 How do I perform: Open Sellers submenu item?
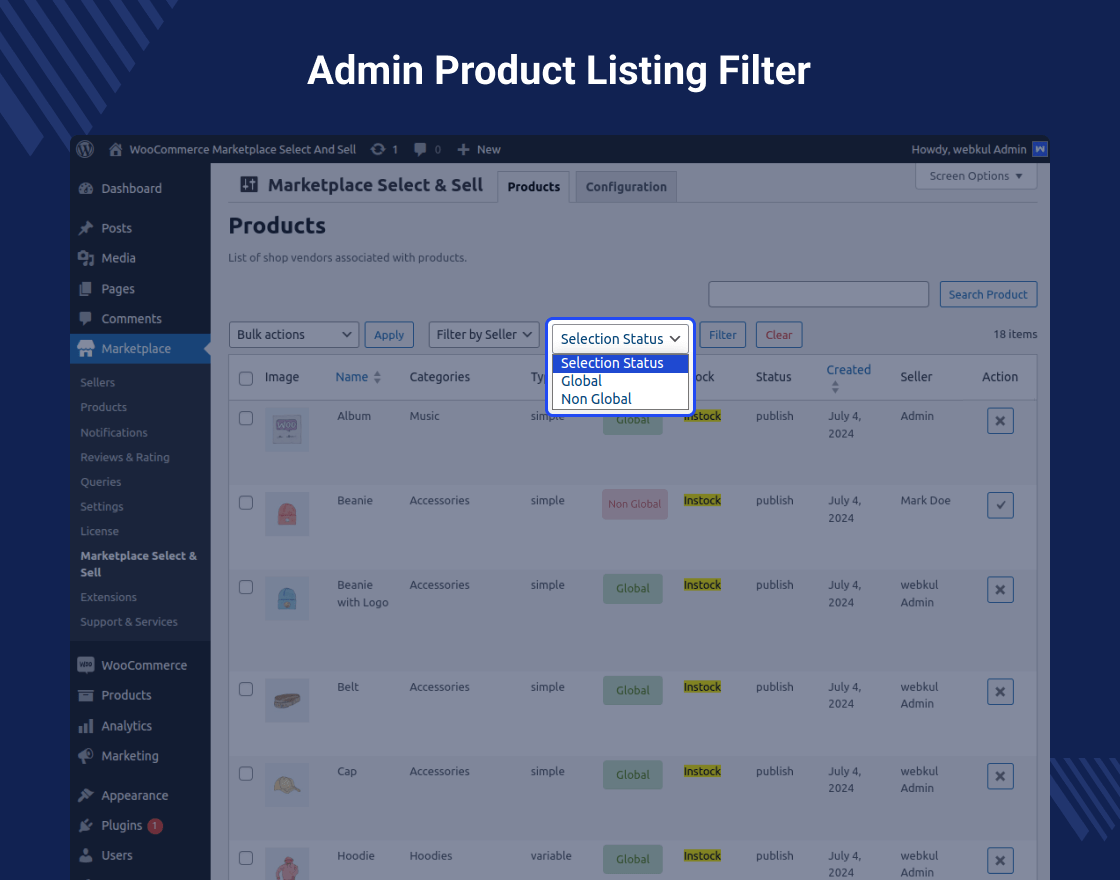[97, 382]
